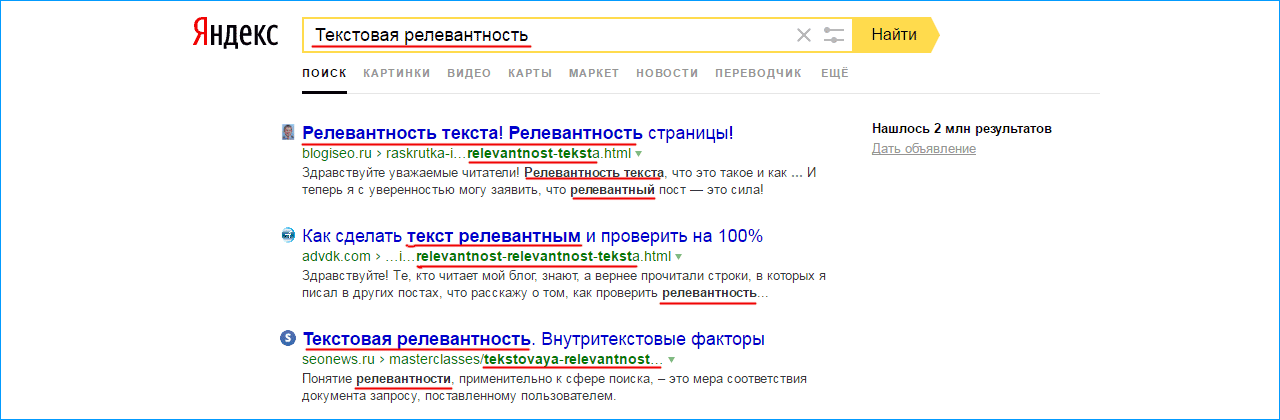Expand dropdown arrow after seonews.ru URL
Viewport: 1280px width, 420px height.
[x=672, y=359]
